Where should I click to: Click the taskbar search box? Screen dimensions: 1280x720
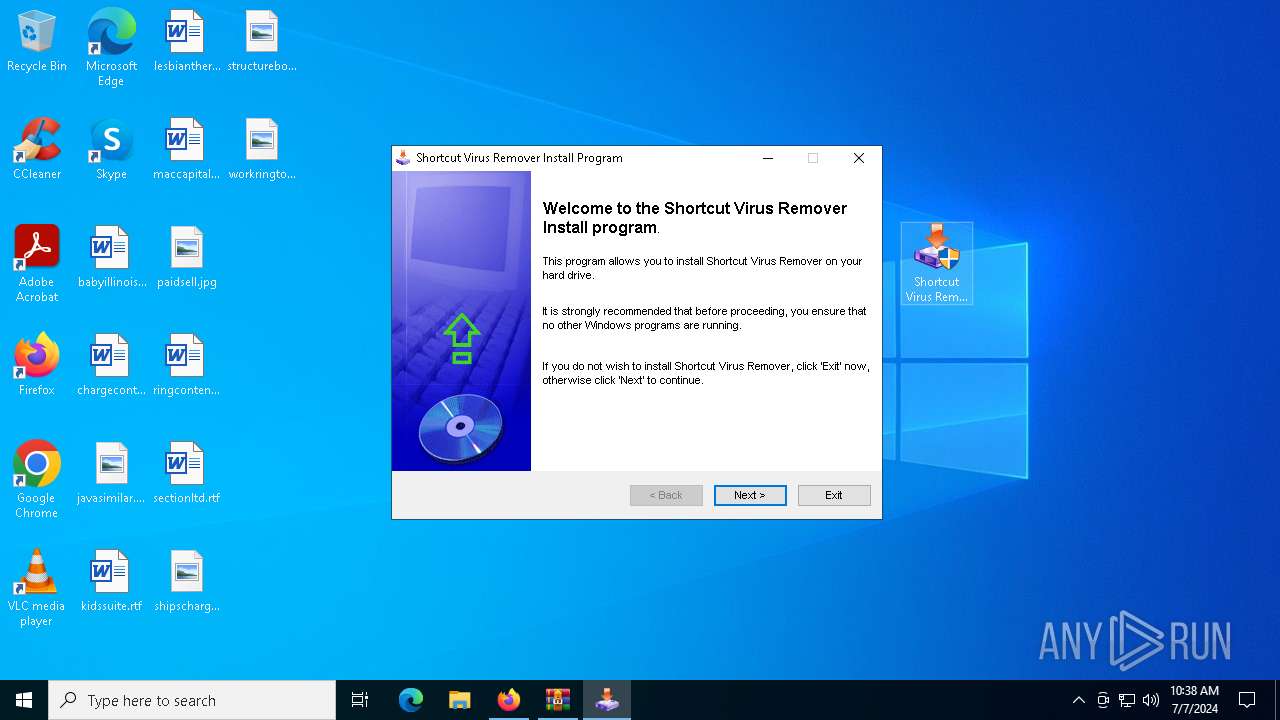pyautogui.click(x=192, y=700)
